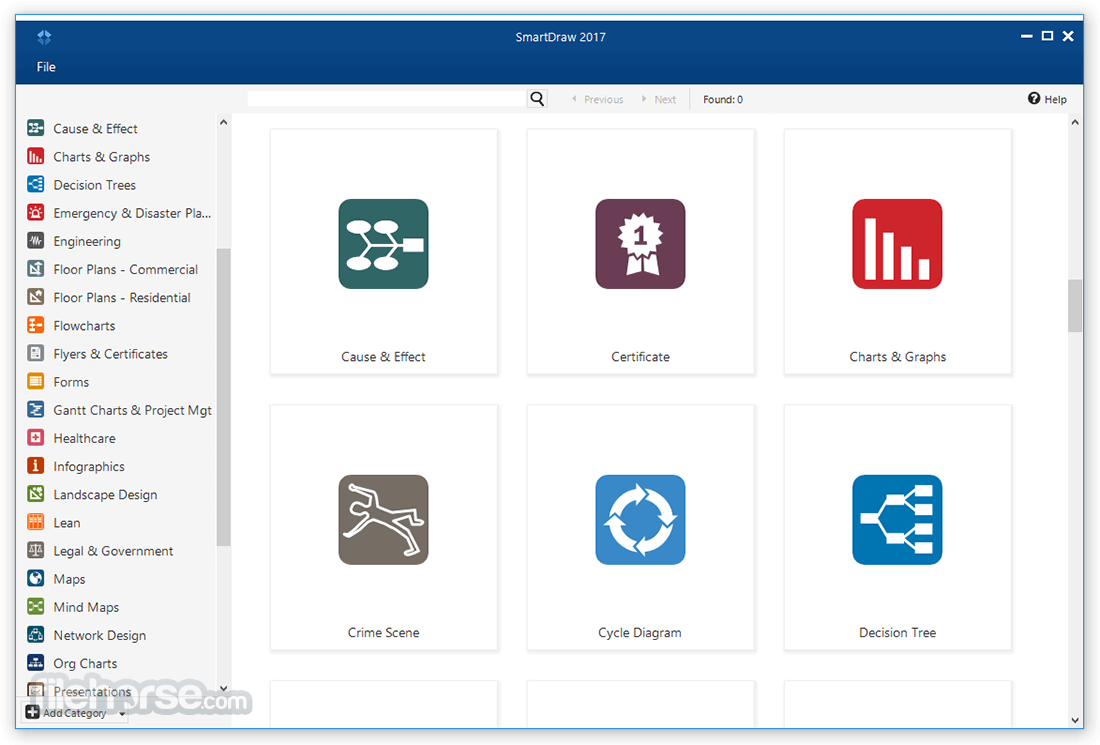Click the Org Charts icon
The height and width of the screenshot is (745, 1100).
36,662
